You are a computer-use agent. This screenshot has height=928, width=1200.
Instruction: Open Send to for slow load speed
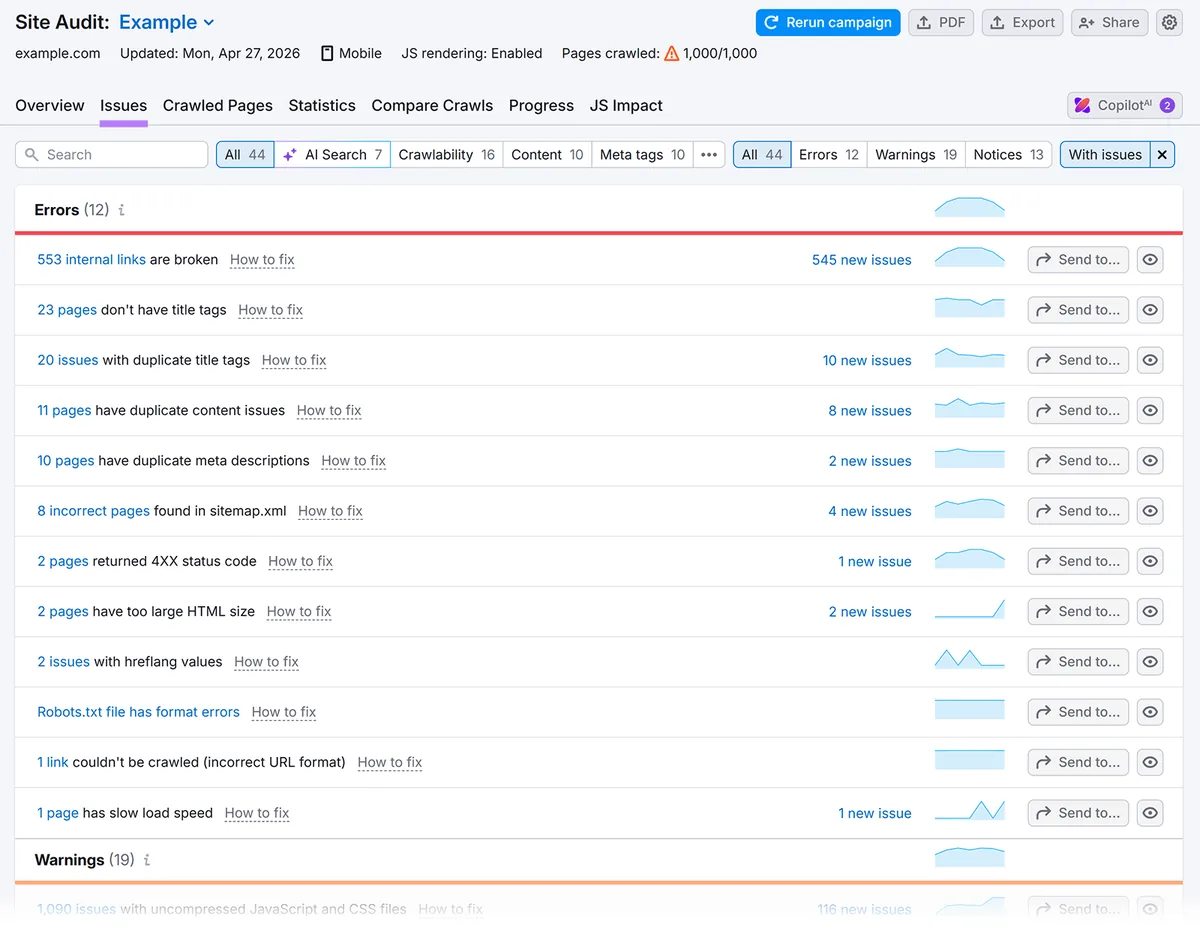tap(1078, 813)
